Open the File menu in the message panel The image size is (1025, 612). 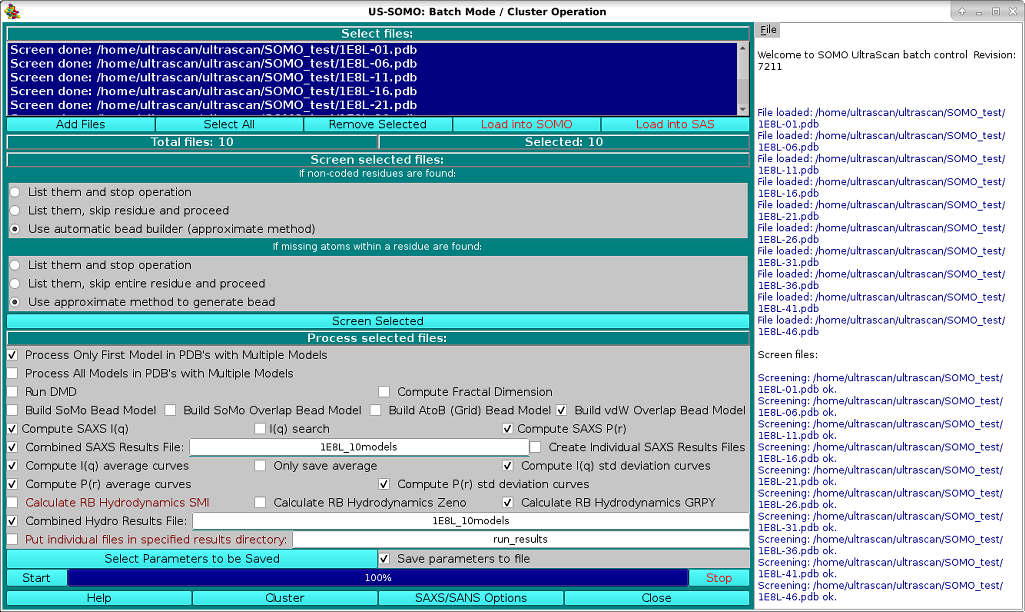click(768, 29)
